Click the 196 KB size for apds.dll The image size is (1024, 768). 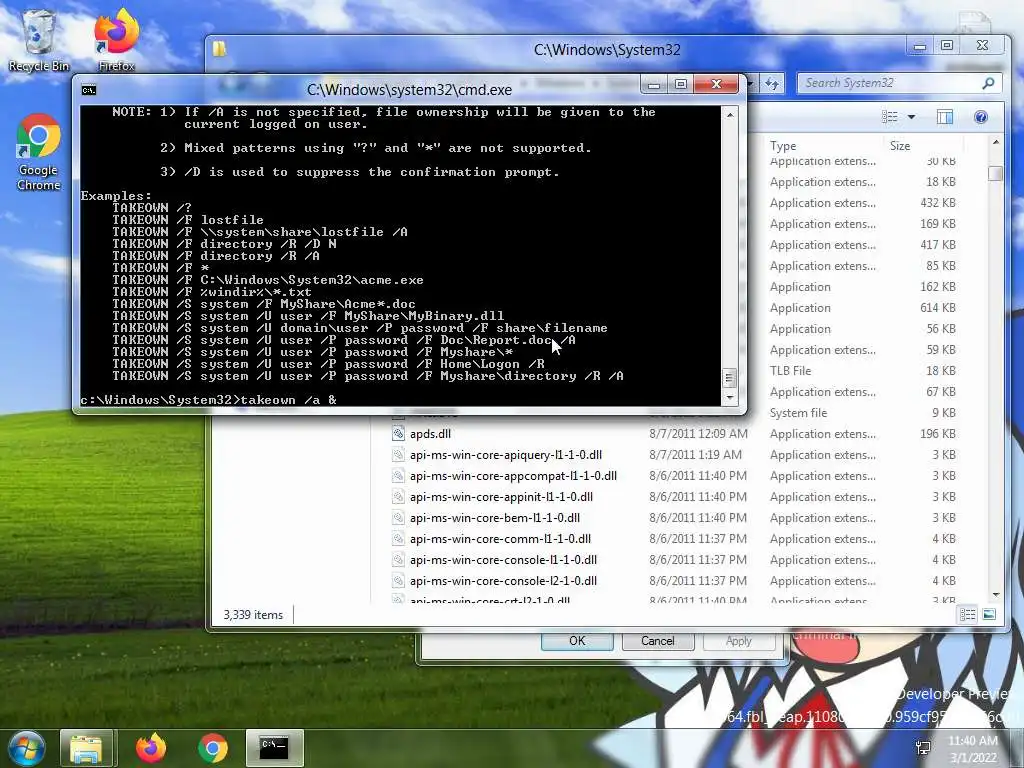(938, 434)
